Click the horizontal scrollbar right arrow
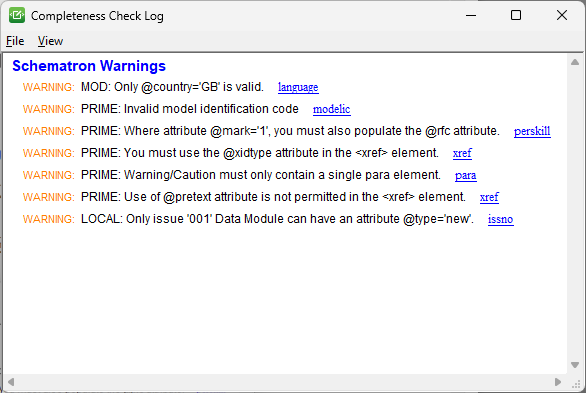This screenshot has width=586, height=393. 558,382
